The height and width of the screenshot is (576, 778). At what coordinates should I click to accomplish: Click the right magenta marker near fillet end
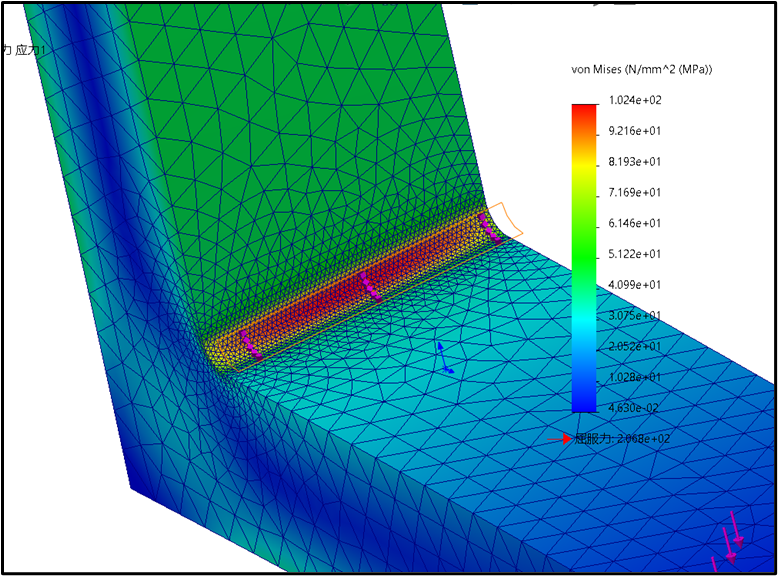point(489,229)
